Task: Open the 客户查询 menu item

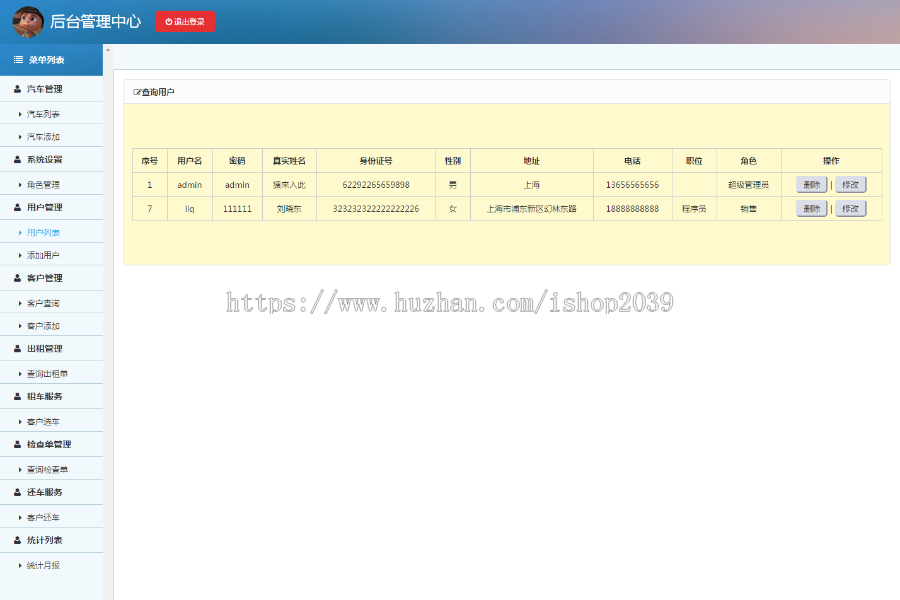Action: [51, 303]
